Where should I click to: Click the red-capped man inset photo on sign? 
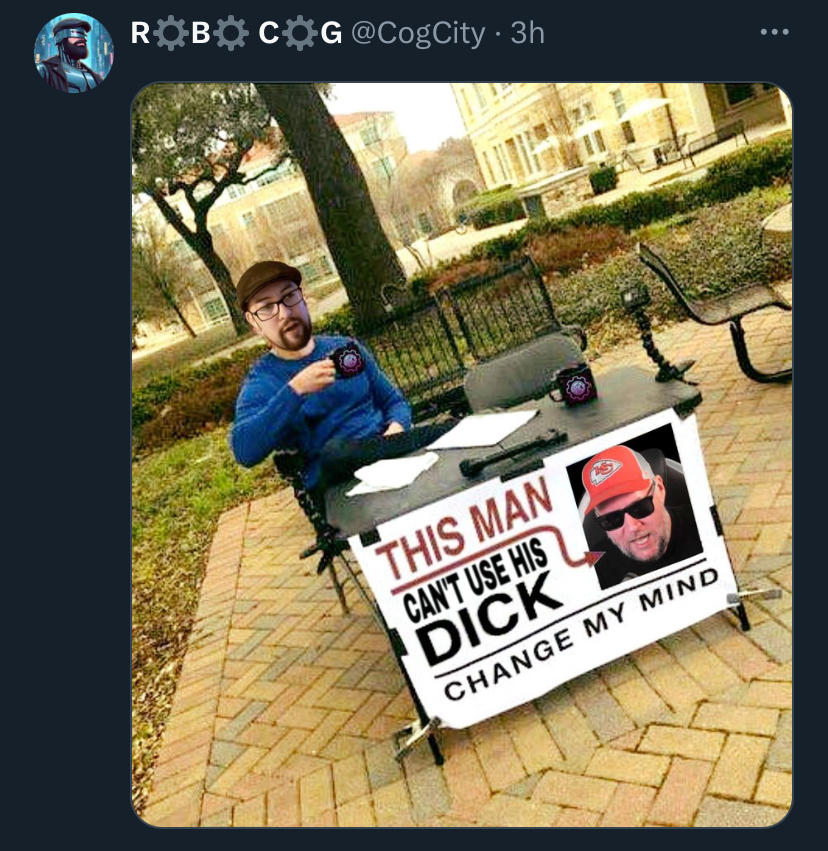[634, 505]
